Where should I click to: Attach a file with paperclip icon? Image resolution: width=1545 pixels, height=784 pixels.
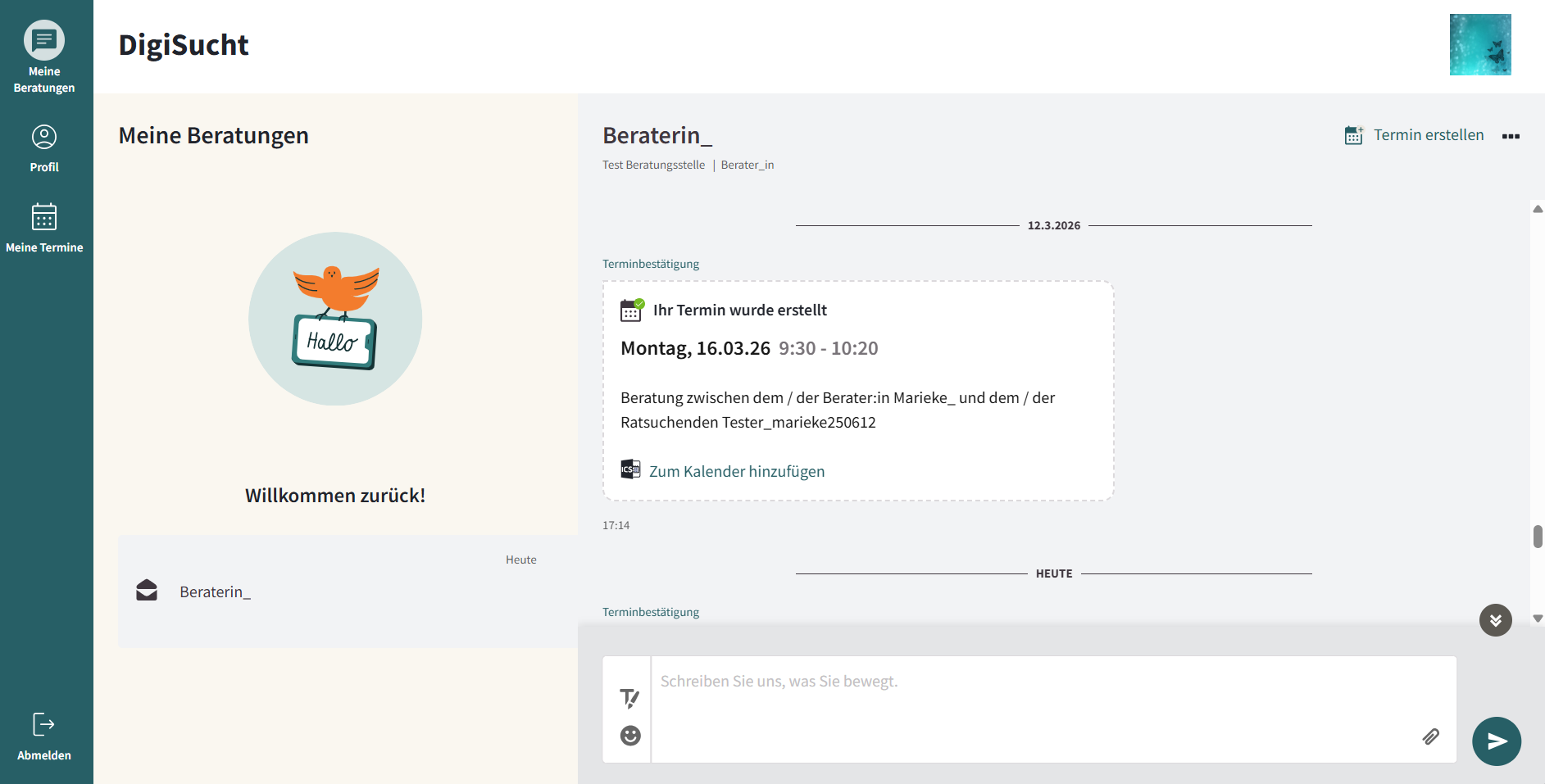[x=1430, y=736]
